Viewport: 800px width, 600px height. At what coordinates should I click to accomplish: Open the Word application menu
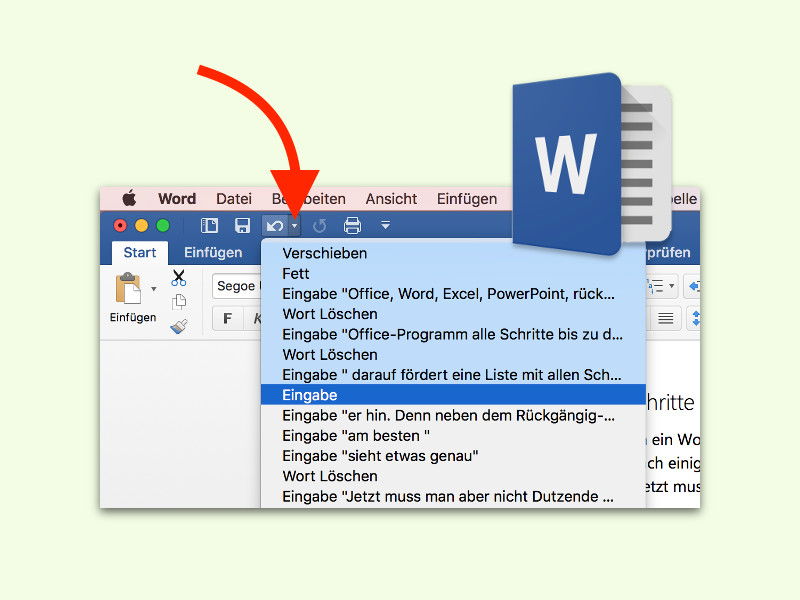pos(177,198)
